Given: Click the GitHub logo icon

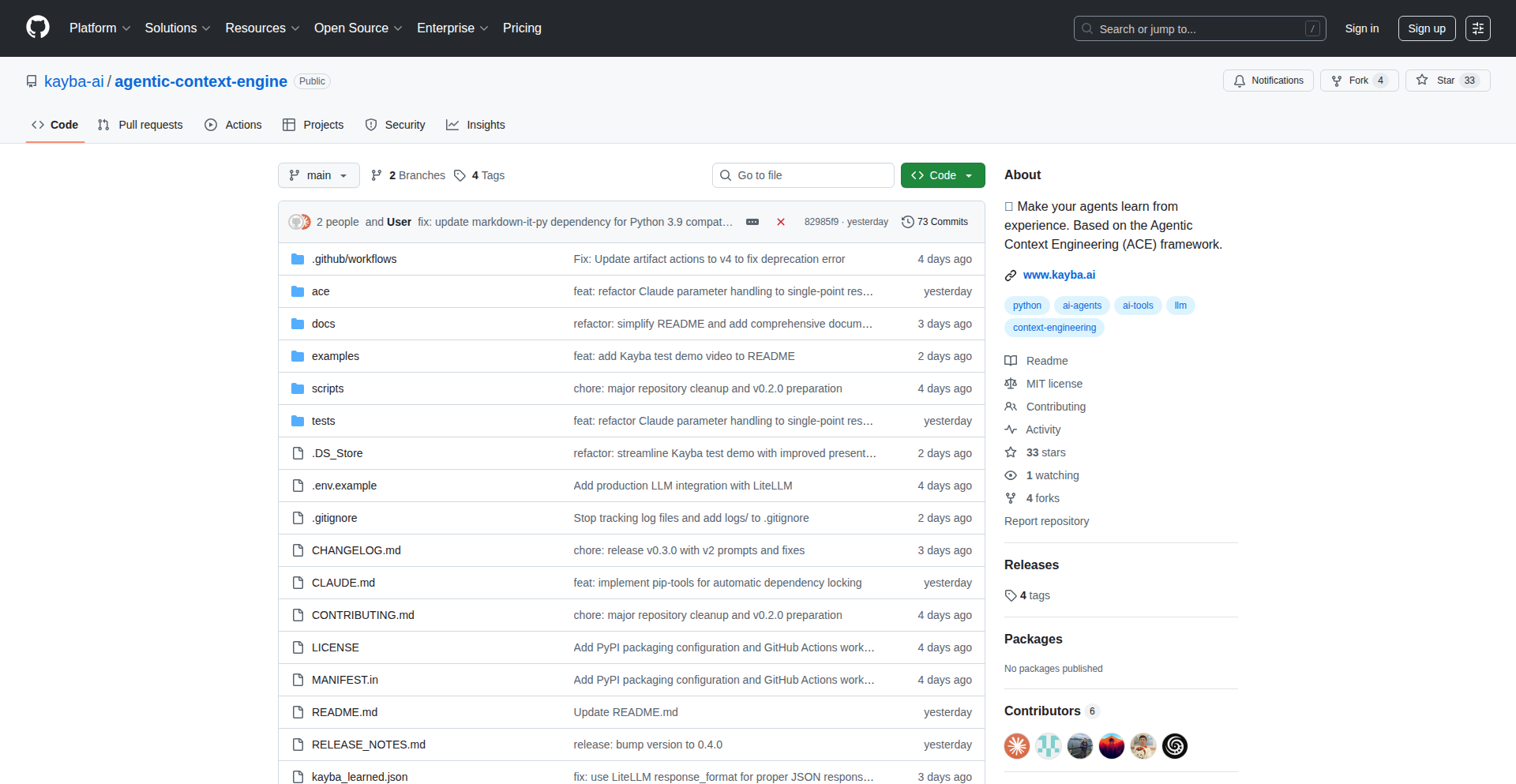Looking at the screenshot, I should 38,28.
